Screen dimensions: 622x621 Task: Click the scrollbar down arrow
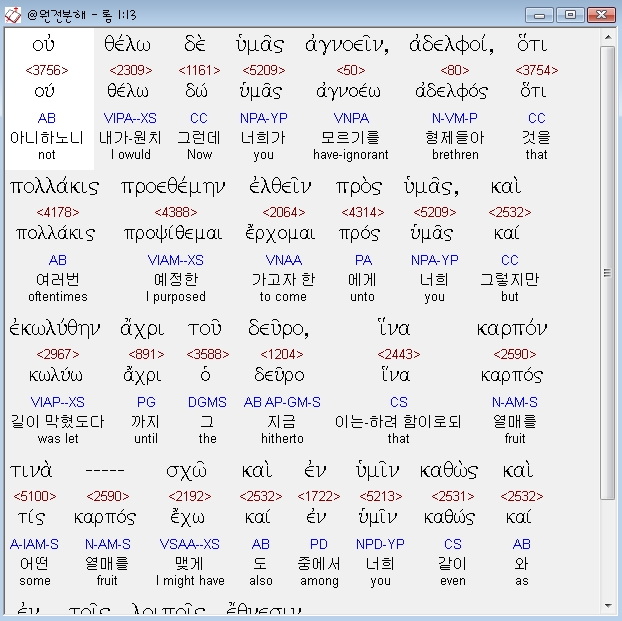coord(608,606)
